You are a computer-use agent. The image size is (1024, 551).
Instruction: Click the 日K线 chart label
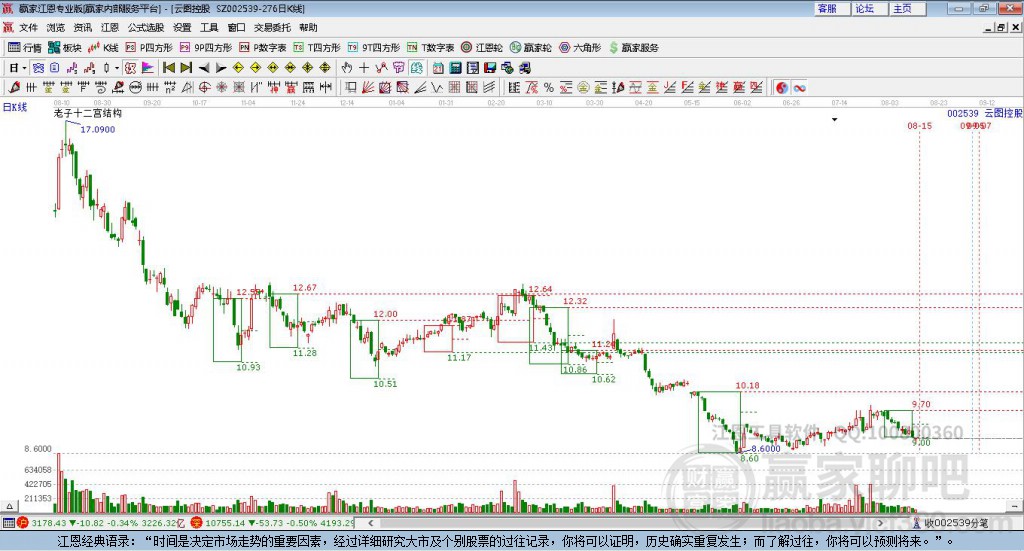click(15, 108)
